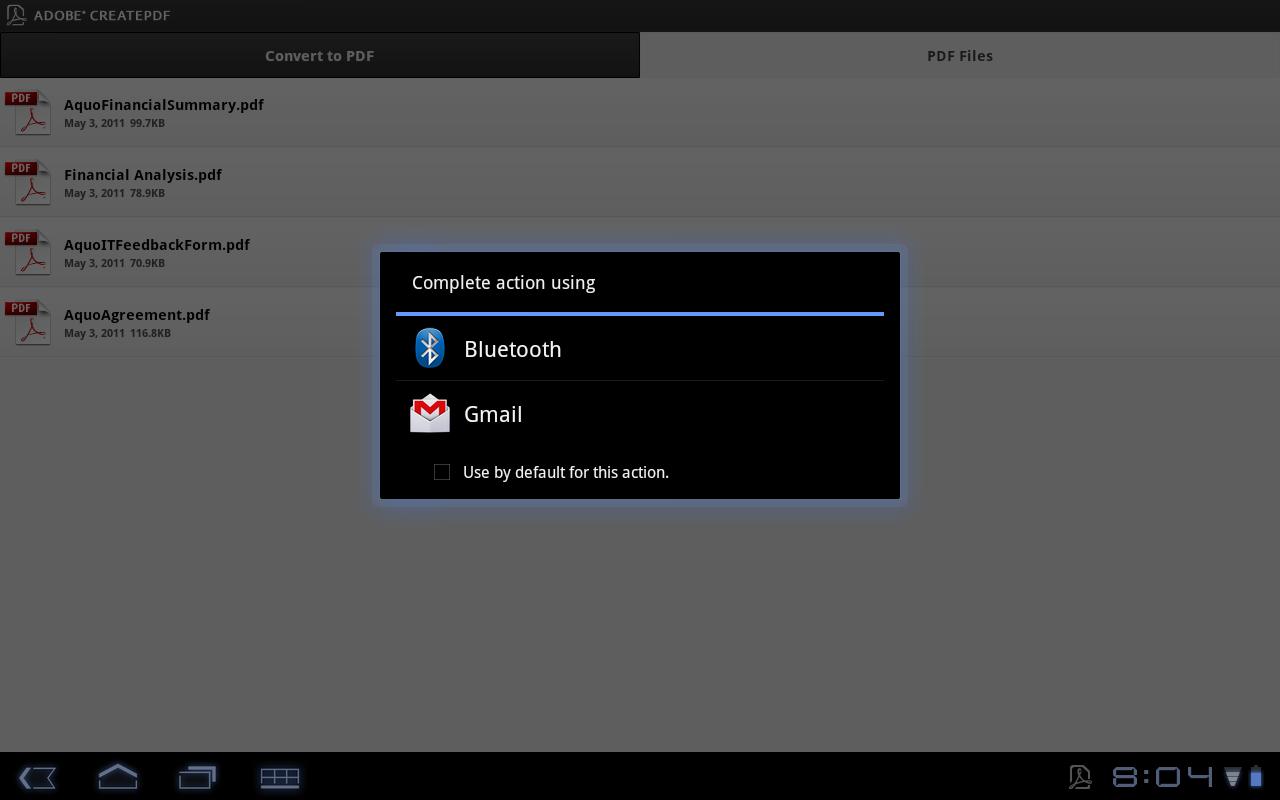Open AquoAgreement.pdf file name

[137, 314]
